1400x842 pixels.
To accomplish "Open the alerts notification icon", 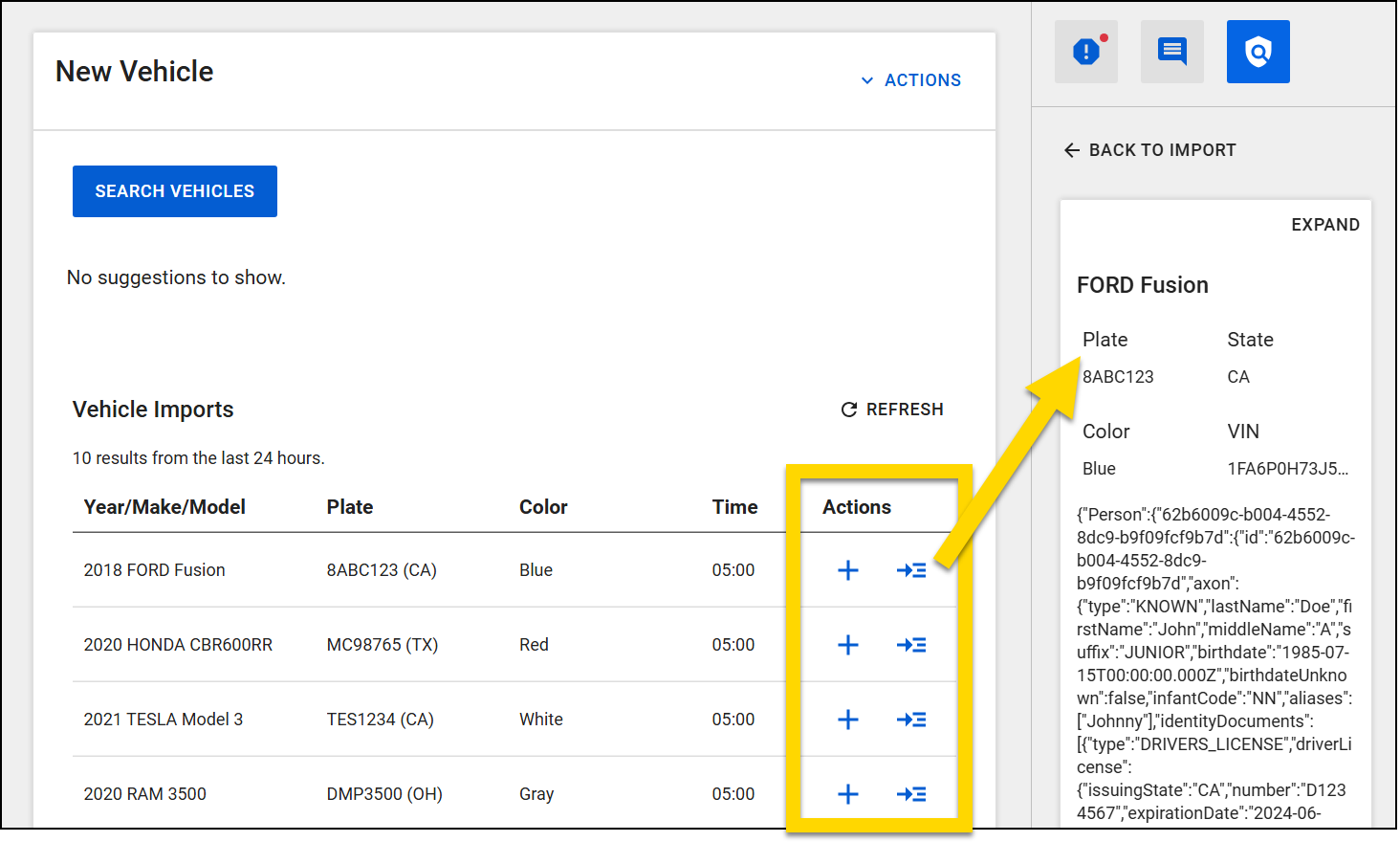I will coord(1086,51).
